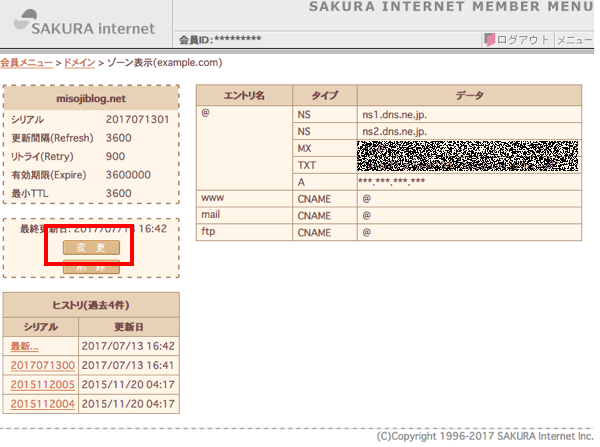Click the www entry name cell
The width and height of the screenshot is (600, 447).
click(x=244, y=199)
